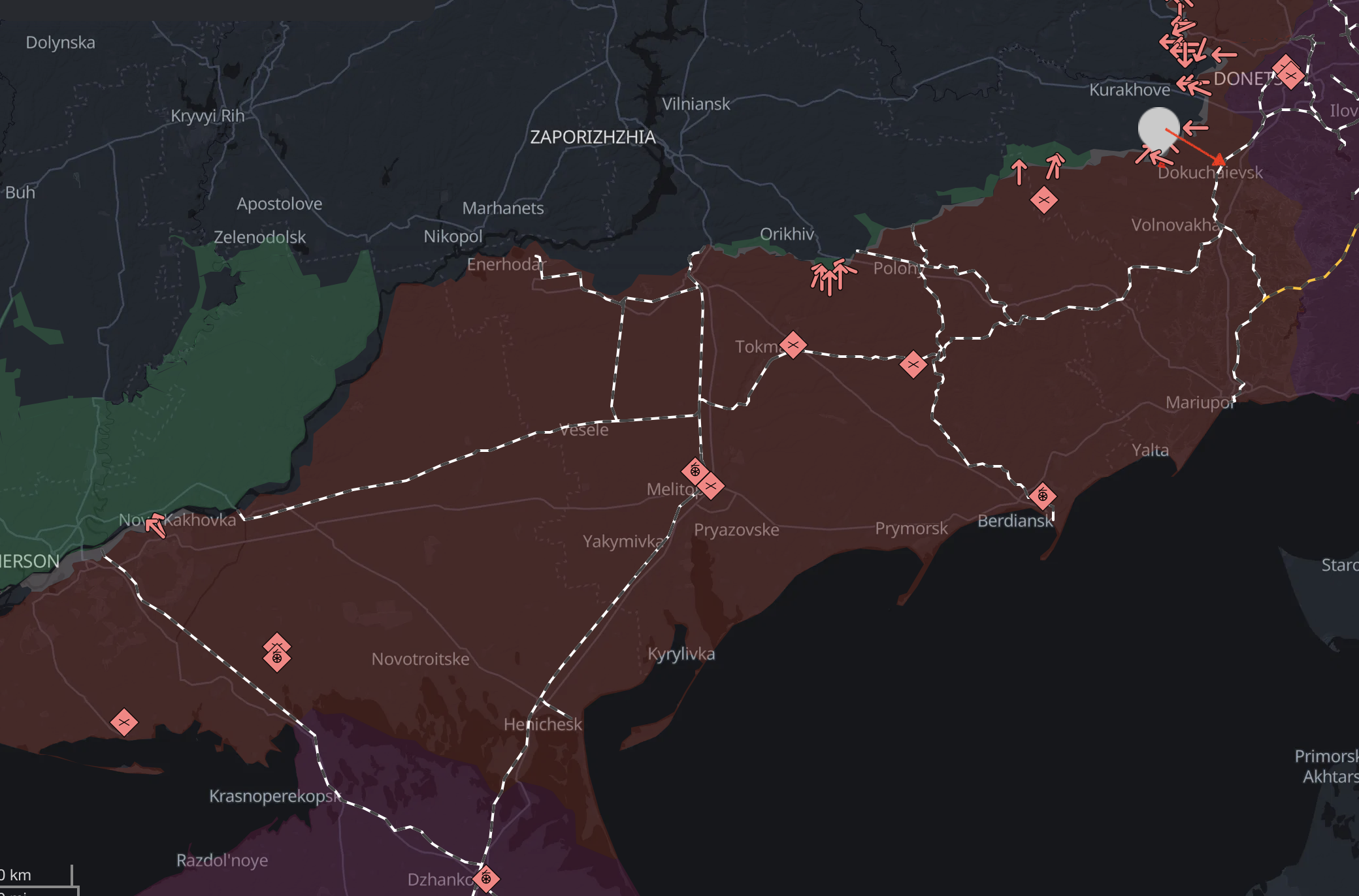Click the diamond unit marker at Tokmak

[793, 345]
